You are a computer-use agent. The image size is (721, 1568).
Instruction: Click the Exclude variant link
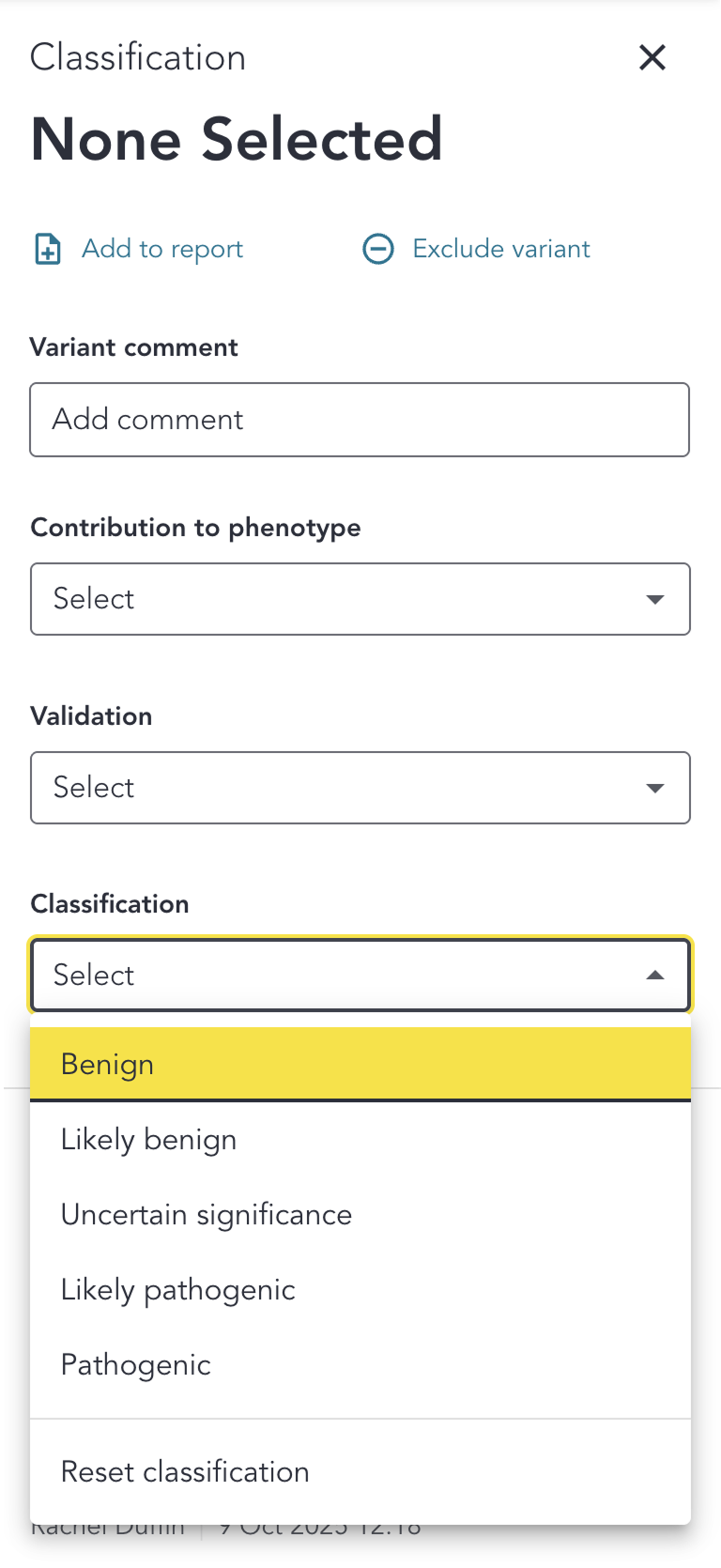pyautogui.click(x=500, y=248)
